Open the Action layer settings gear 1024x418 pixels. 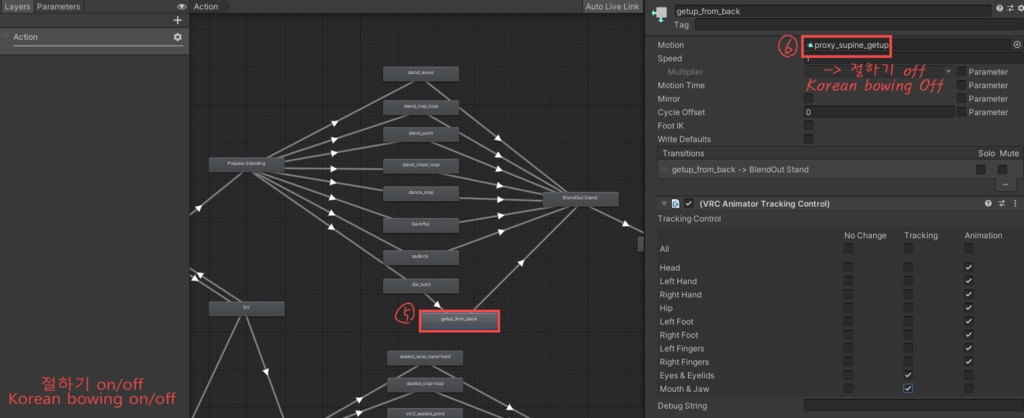178,37
